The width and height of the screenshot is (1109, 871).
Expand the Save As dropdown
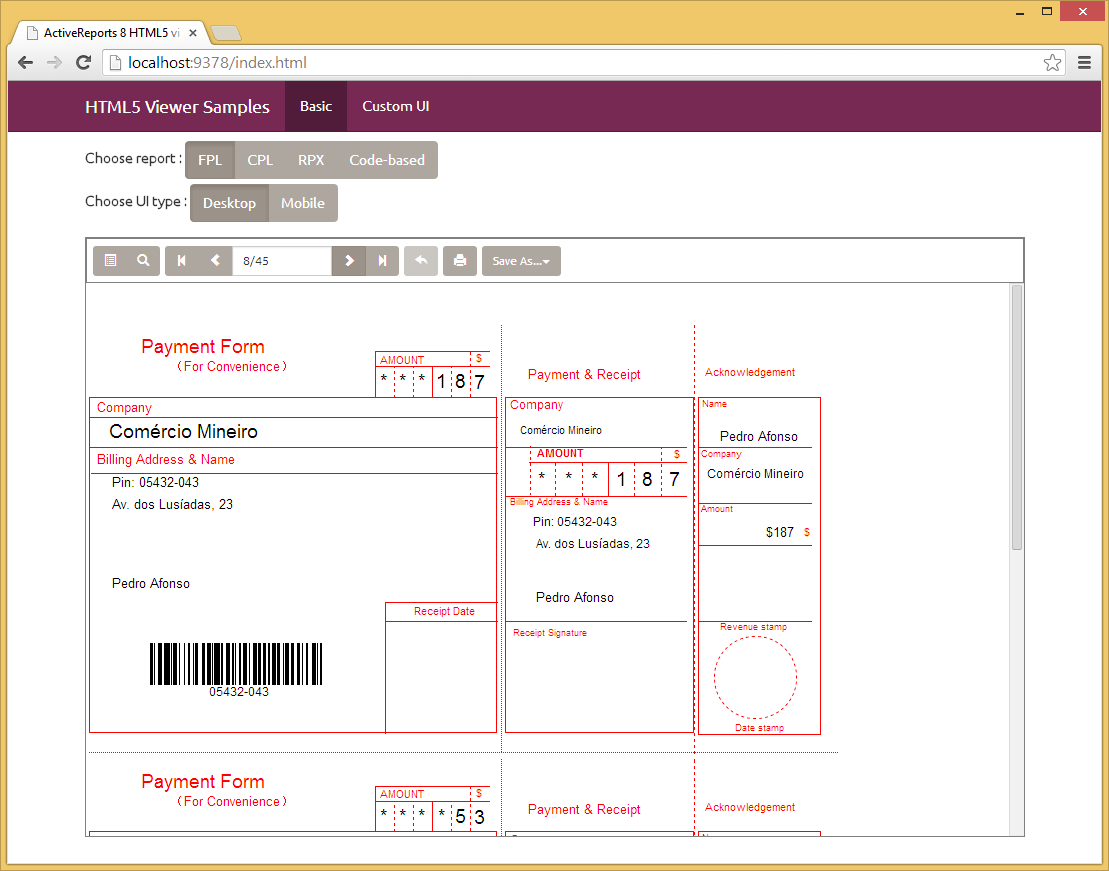pos(521,261)
